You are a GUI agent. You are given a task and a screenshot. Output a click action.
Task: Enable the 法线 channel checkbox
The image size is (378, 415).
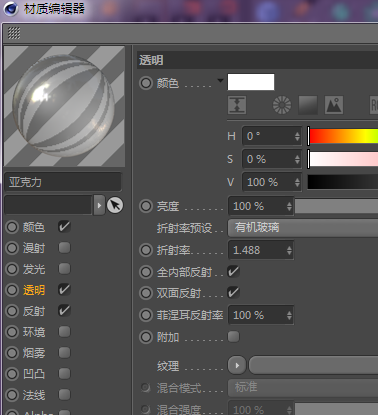(x=64, y=395)
